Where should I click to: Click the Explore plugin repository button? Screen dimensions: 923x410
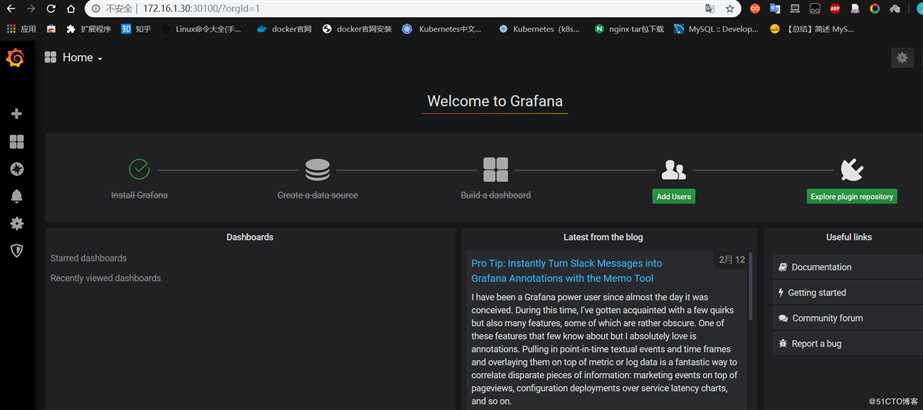pyautogui.click(x=852, y=196)
